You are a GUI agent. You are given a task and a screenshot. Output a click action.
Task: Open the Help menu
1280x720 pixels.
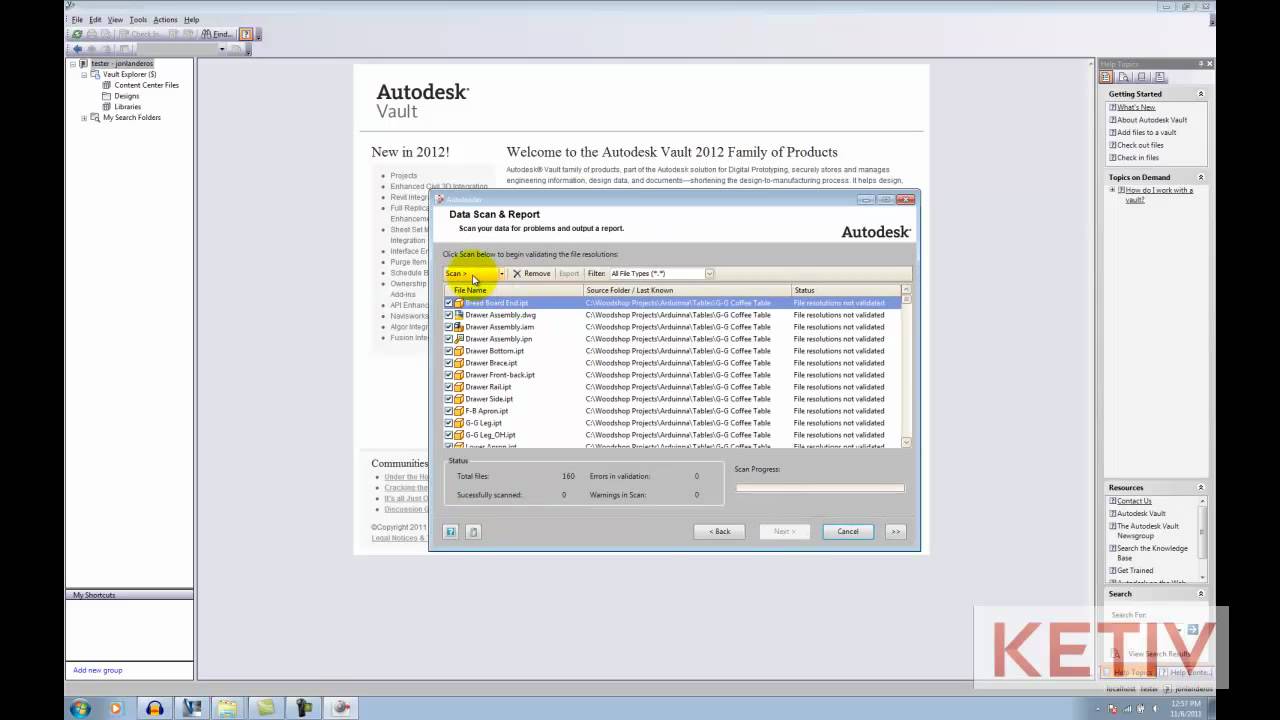(191, 20)
